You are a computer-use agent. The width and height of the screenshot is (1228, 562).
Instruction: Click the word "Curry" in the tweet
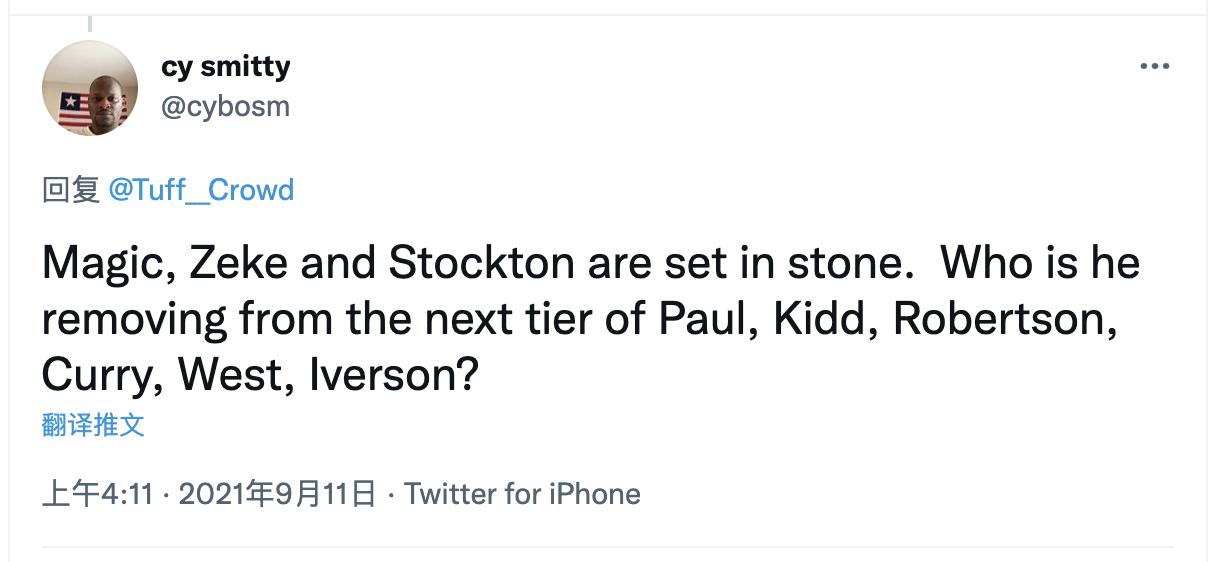tap(97, 373)
